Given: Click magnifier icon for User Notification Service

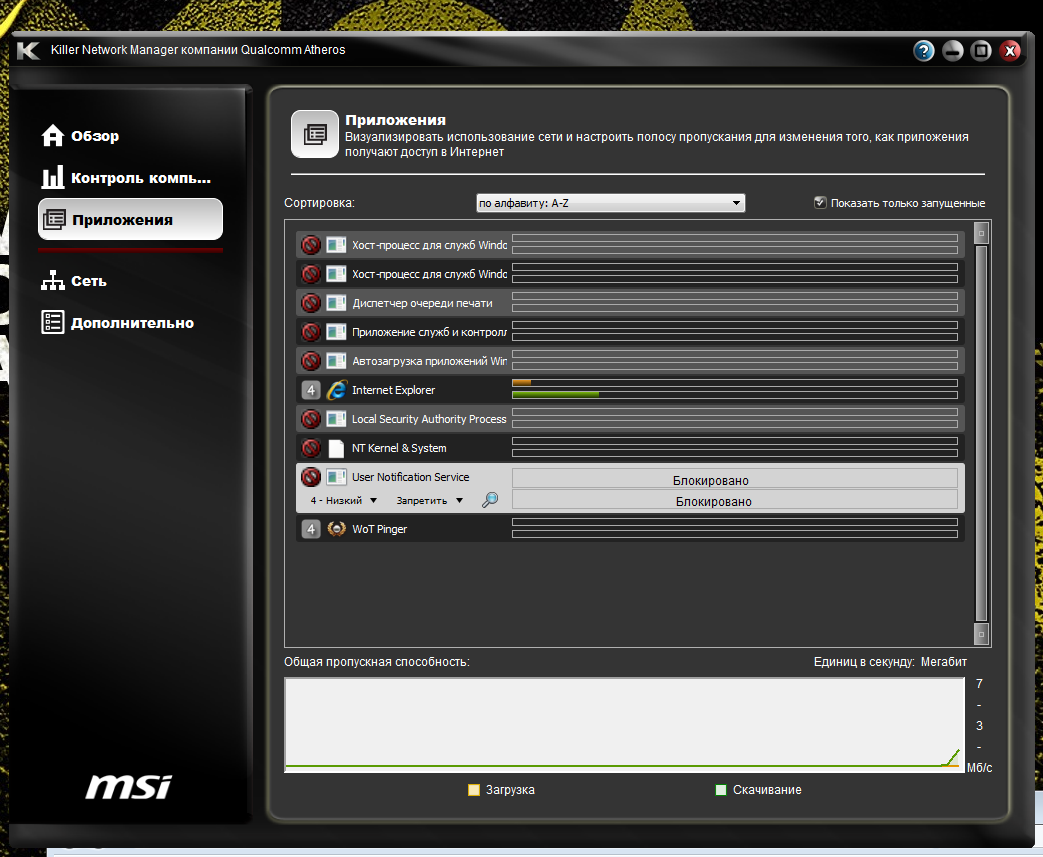Looking at the screenshot, I should [x=490, y=500].
